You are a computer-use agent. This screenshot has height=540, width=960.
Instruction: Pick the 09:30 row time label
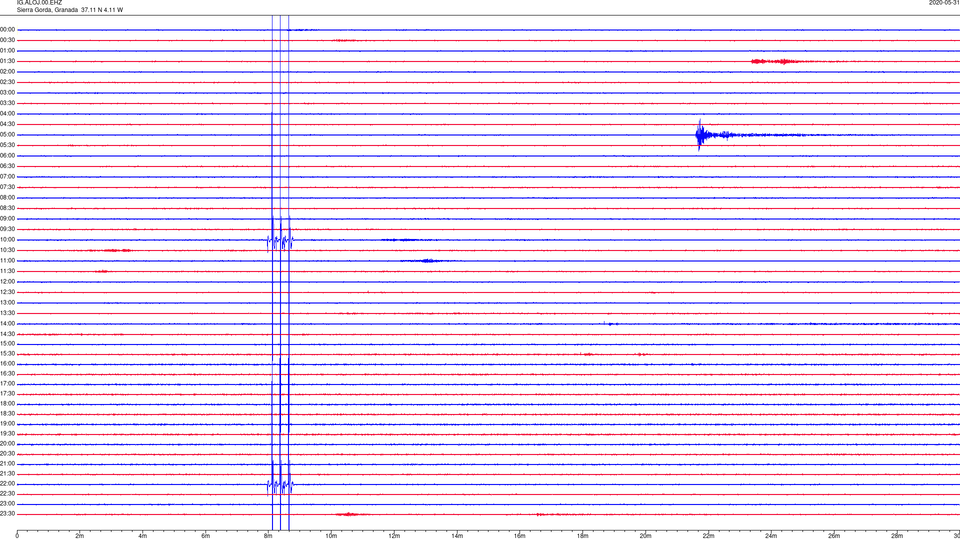click(x=7, y=229)
